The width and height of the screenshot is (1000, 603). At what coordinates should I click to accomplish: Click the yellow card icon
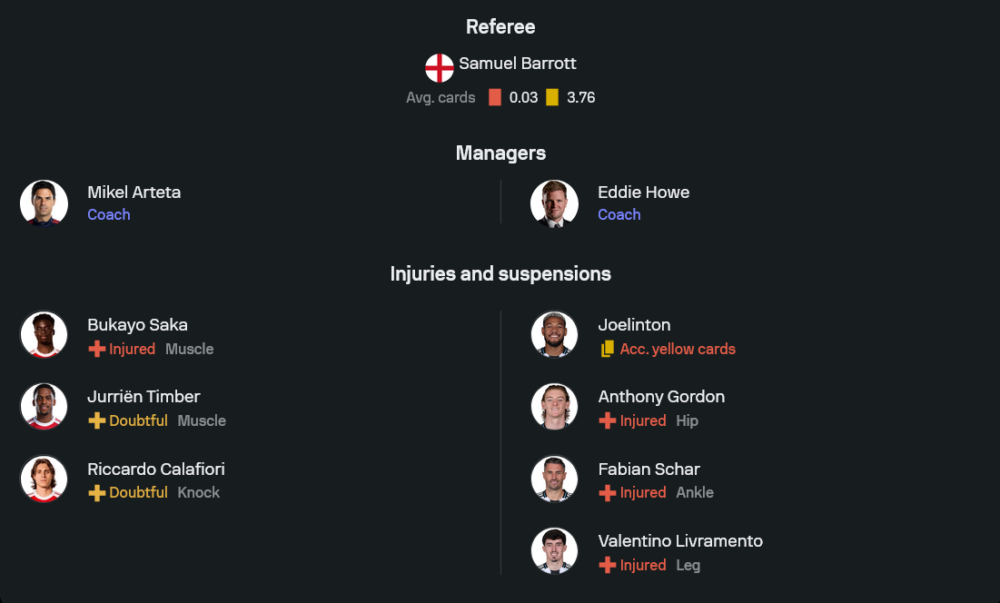point(552,98)
